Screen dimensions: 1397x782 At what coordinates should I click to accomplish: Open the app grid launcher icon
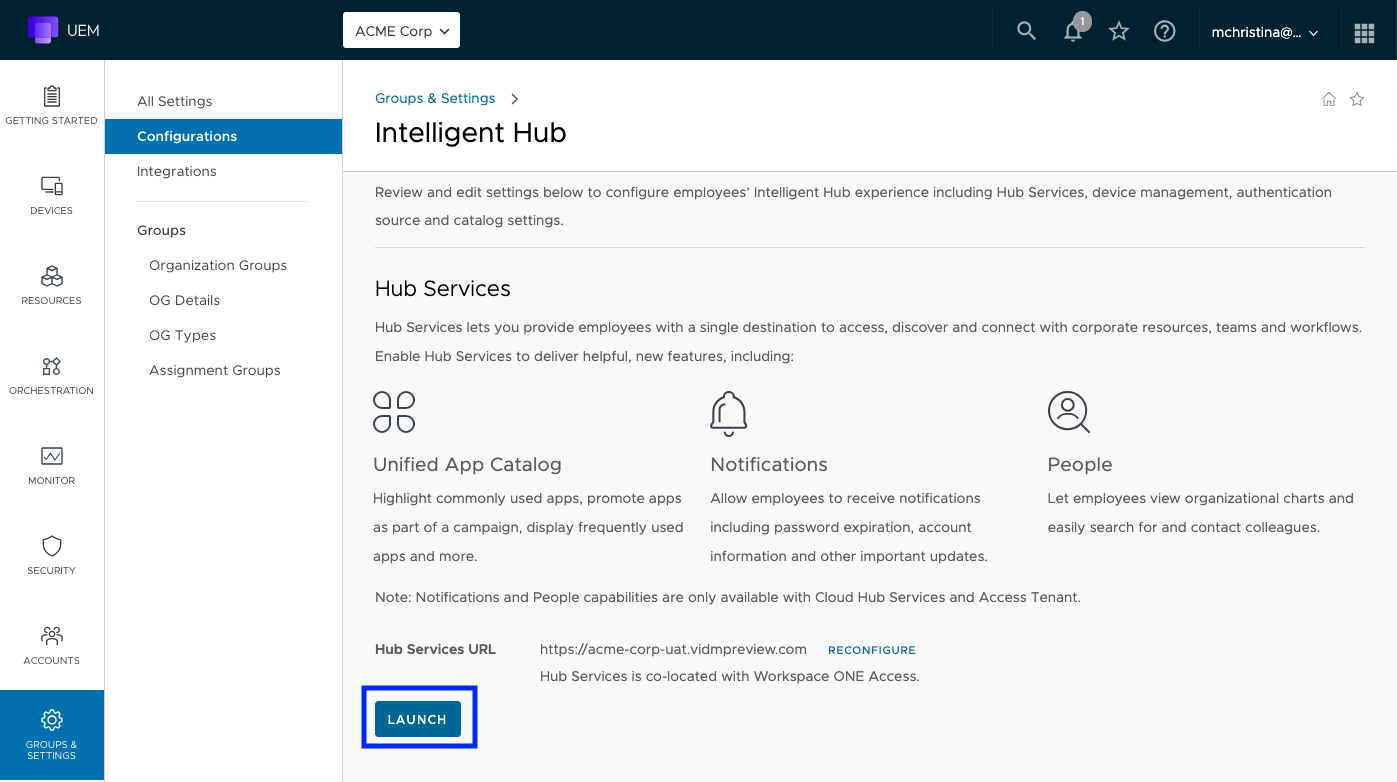1364,32
